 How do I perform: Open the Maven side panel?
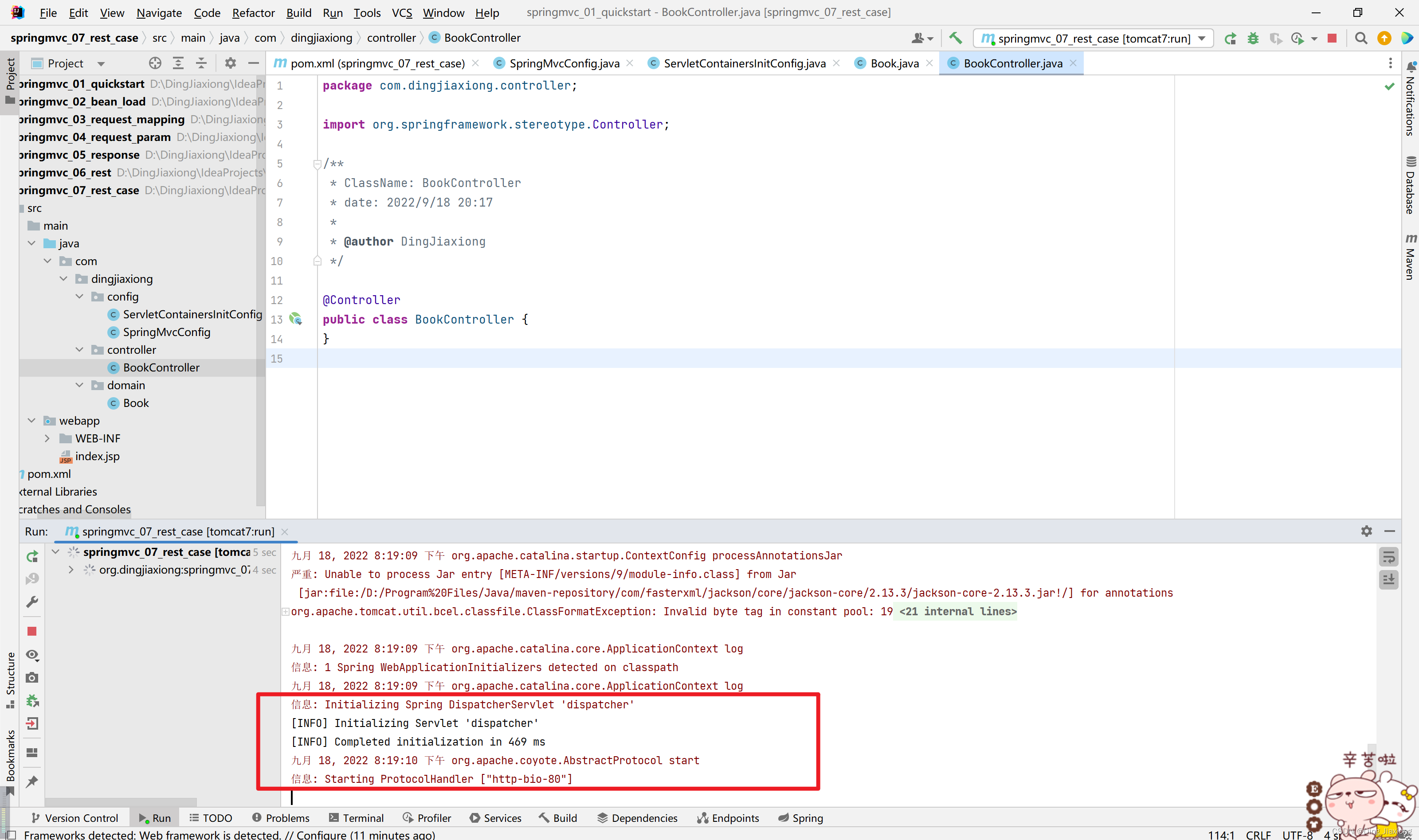[1410, 257]
